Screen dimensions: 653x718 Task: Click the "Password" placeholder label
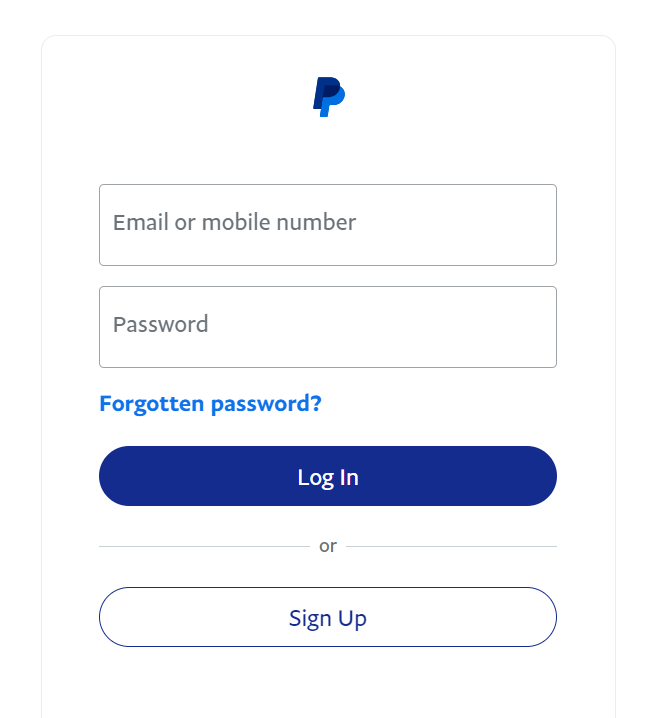(x=161, y=325)
